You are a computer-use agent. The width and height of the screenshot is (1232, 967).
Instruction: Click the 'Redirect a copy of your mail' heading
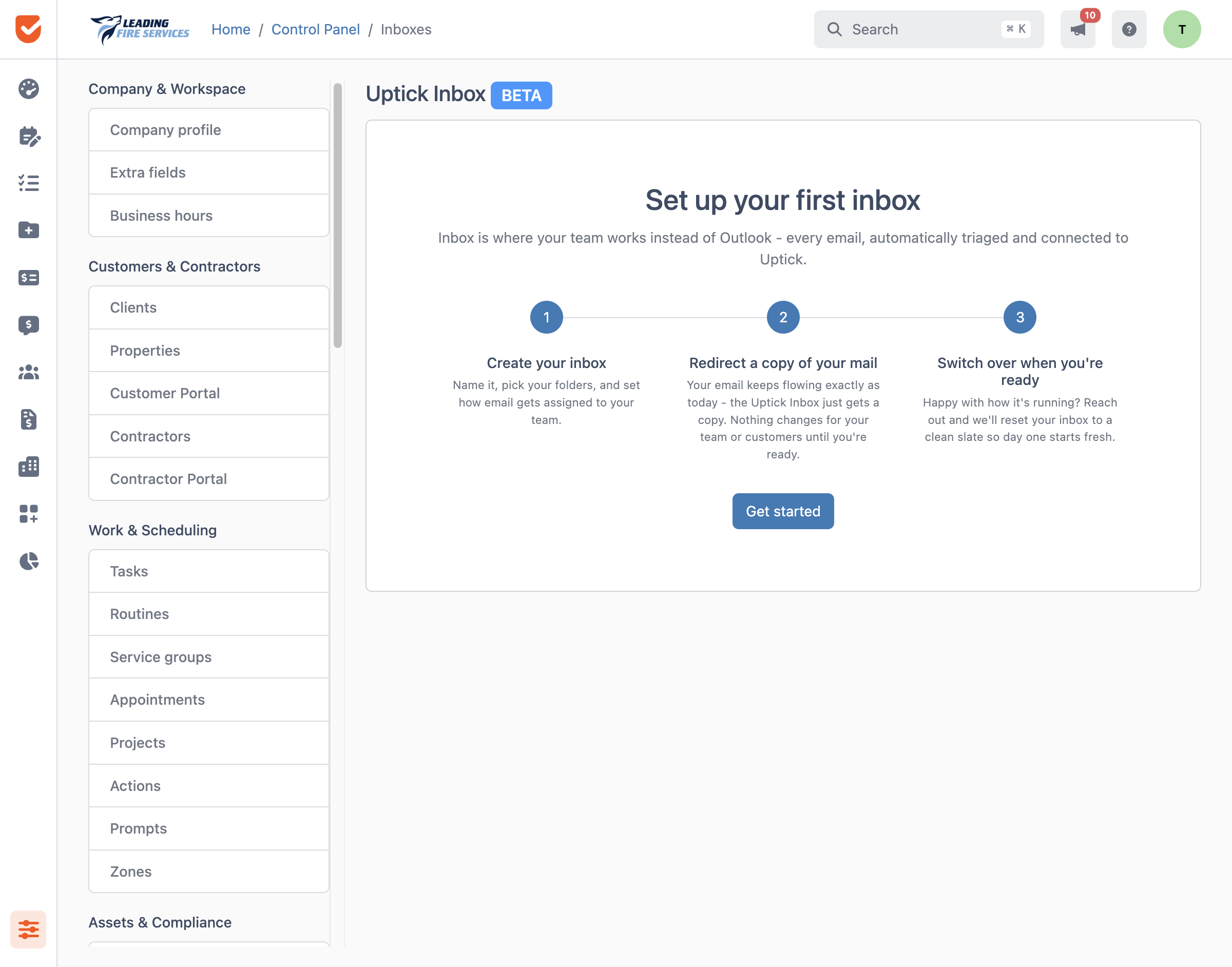pyautogui.click(x=783, y=363)
